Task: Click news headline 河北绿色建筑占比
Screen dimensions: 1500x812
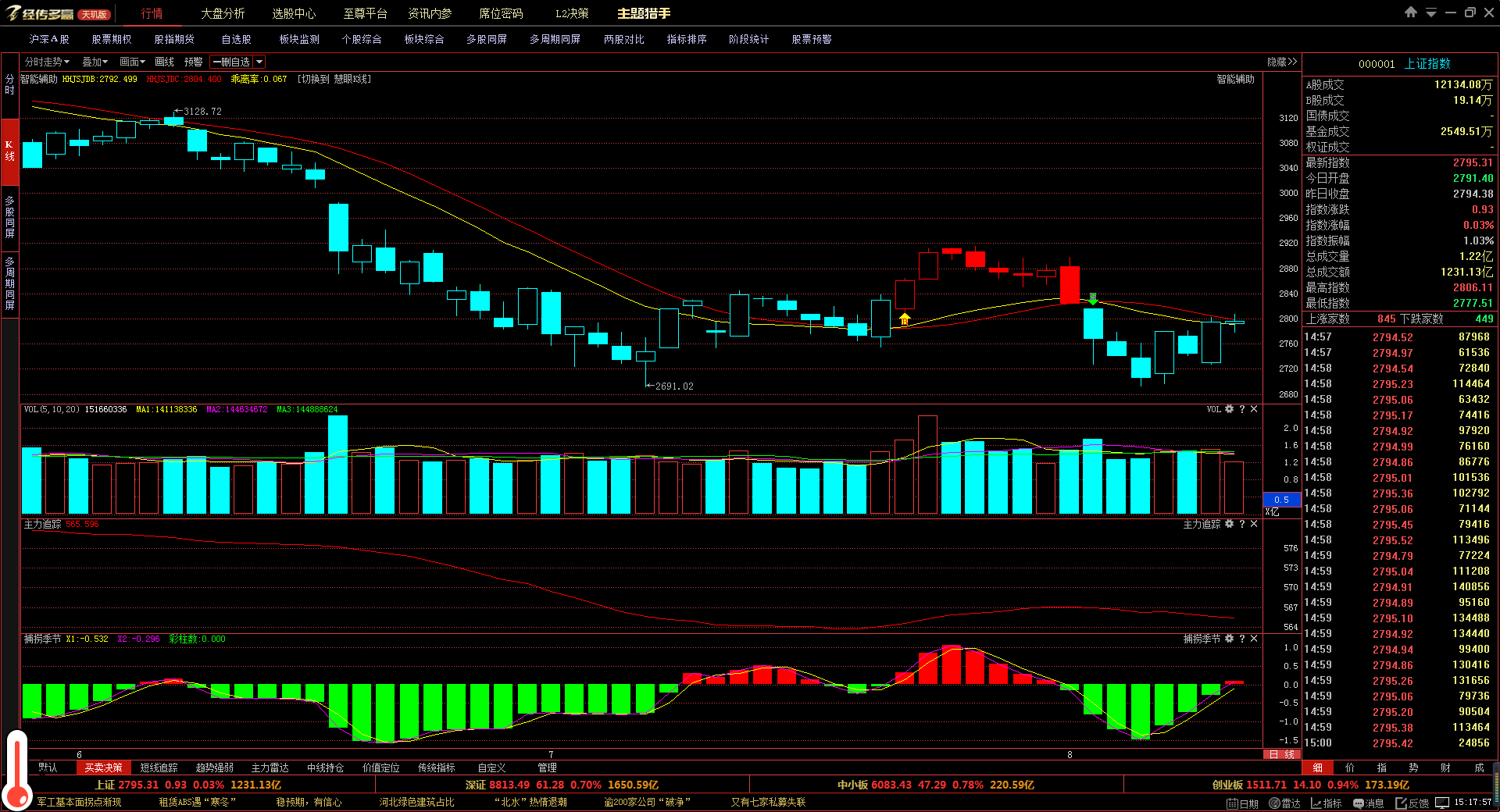Action: [x=416, y=802]
